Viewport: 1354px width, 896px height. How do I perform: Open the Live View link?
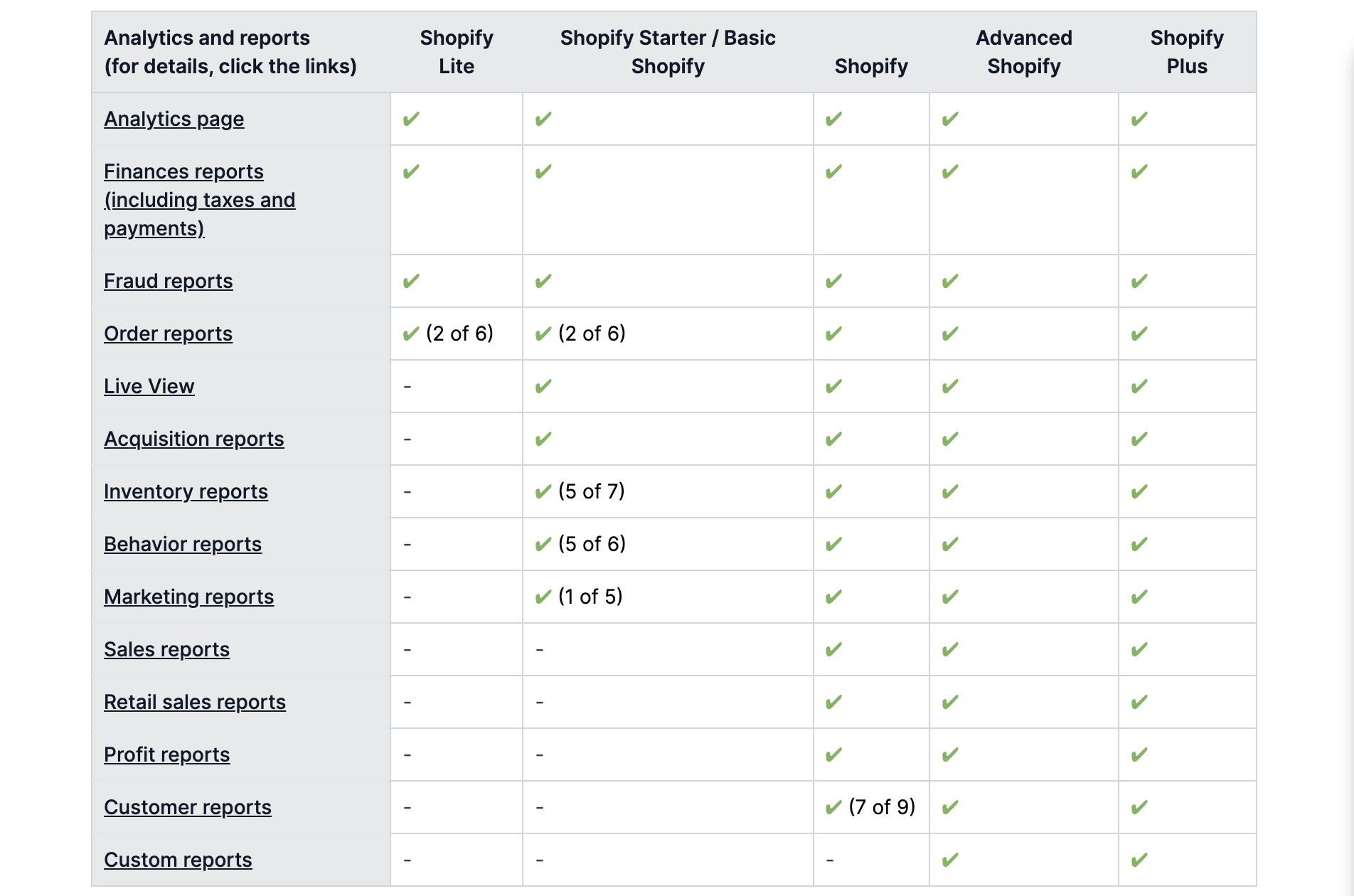(149, 386)
